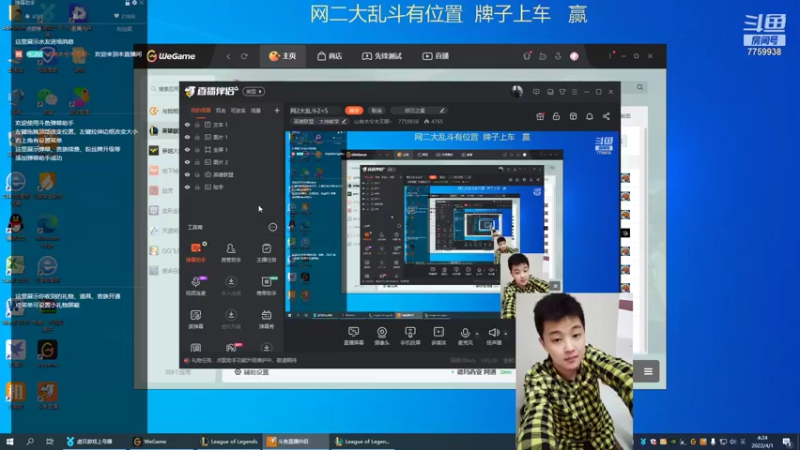Click the WeGame search magnifier icon

click(640, 87)
